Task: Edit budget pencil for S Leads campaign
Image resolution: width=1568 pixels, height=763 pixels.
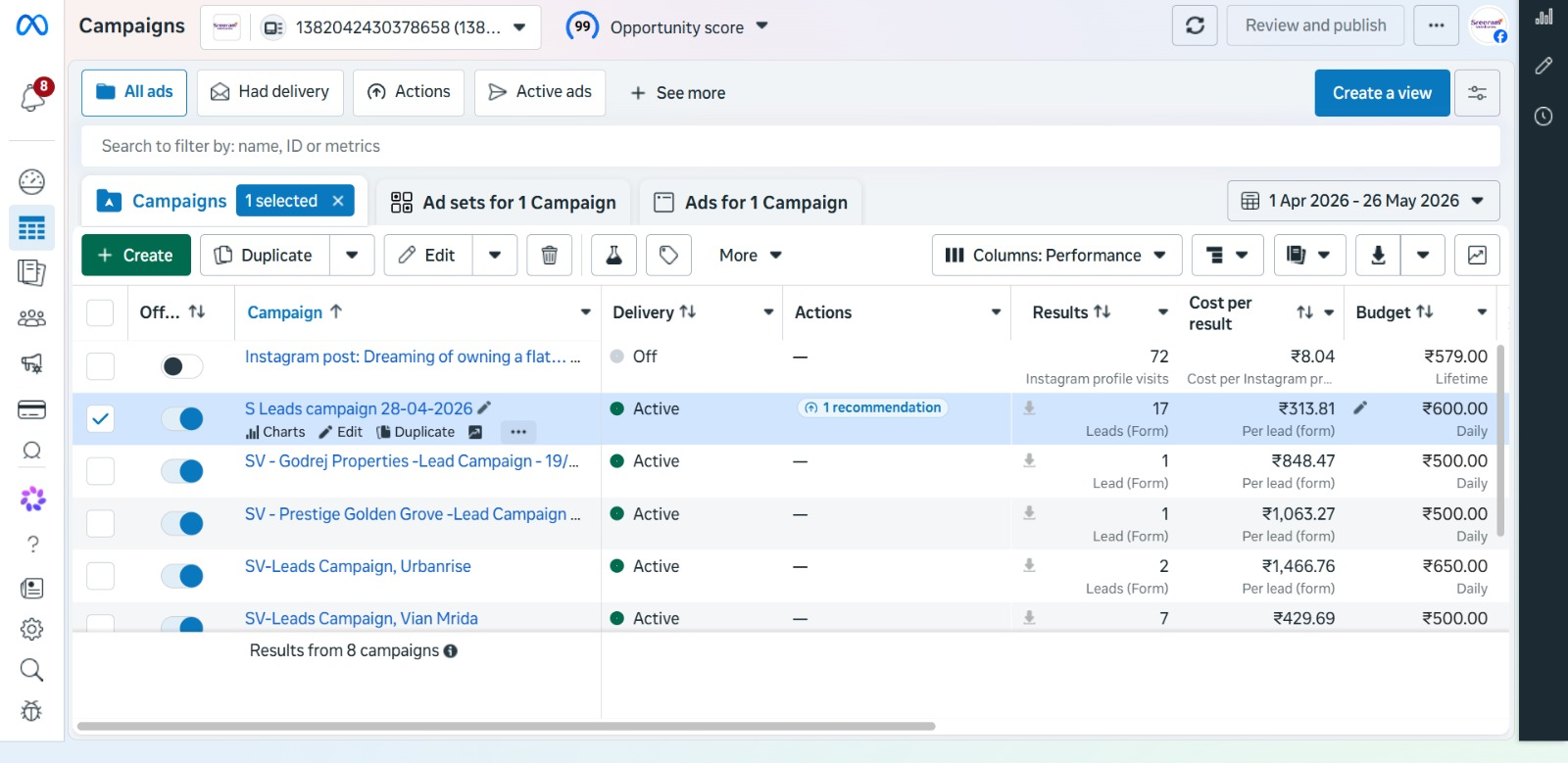Action: (1360, 407)
